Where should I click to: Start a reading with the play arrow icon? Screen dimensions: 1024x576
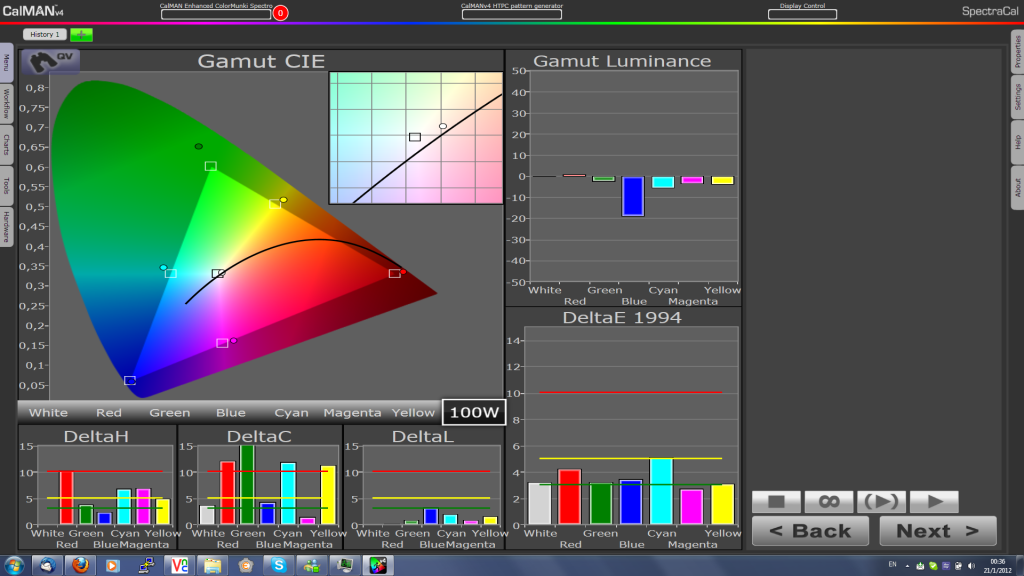(933, 501)
